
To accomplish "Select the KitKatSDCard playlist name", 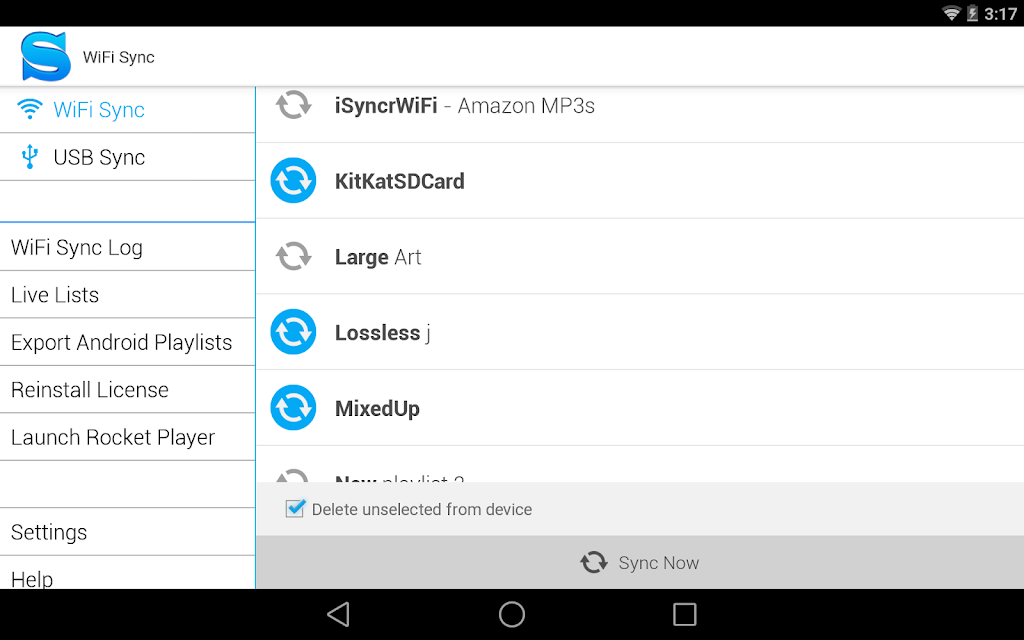I will [x=400, y=181].
